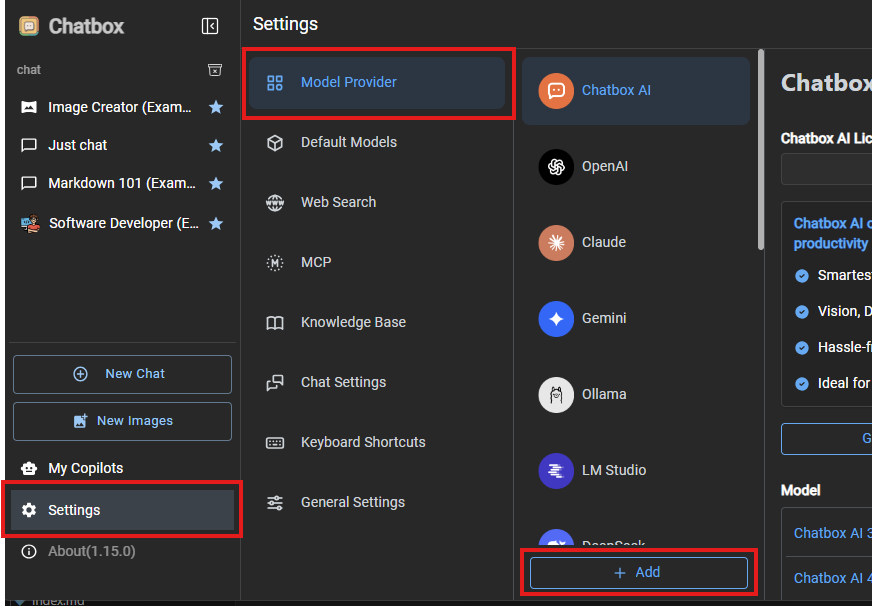
Task: Click the Knowledge Base book icon
Action: point(275,323)
